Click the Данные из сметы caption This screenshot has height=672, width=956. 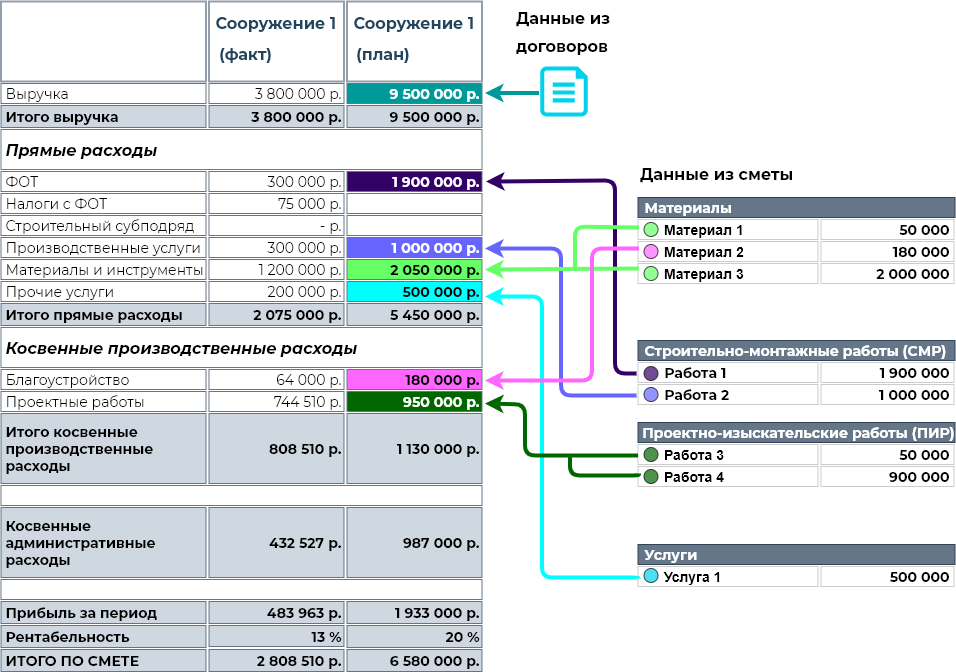[x=716, y=175]
